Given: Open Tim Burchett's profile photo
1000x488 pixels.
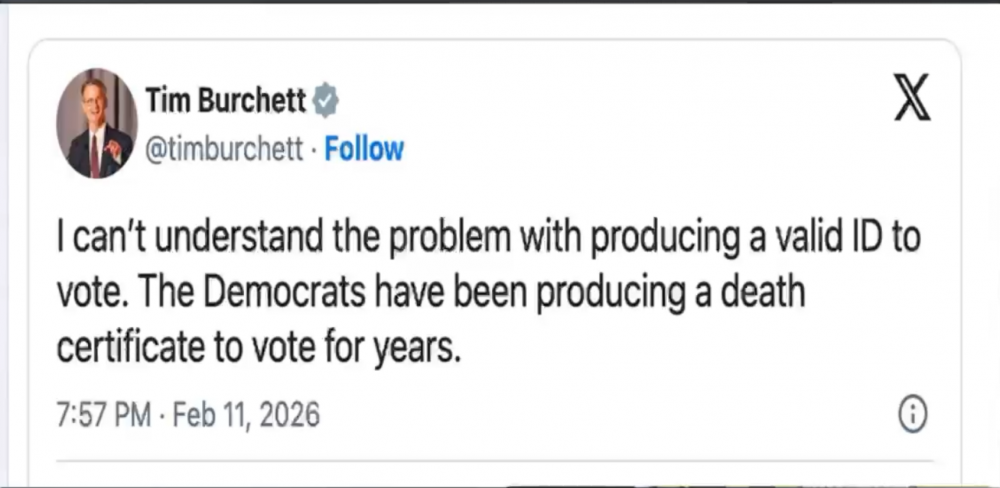Looking at the screenshot, I should coord(96,124).
